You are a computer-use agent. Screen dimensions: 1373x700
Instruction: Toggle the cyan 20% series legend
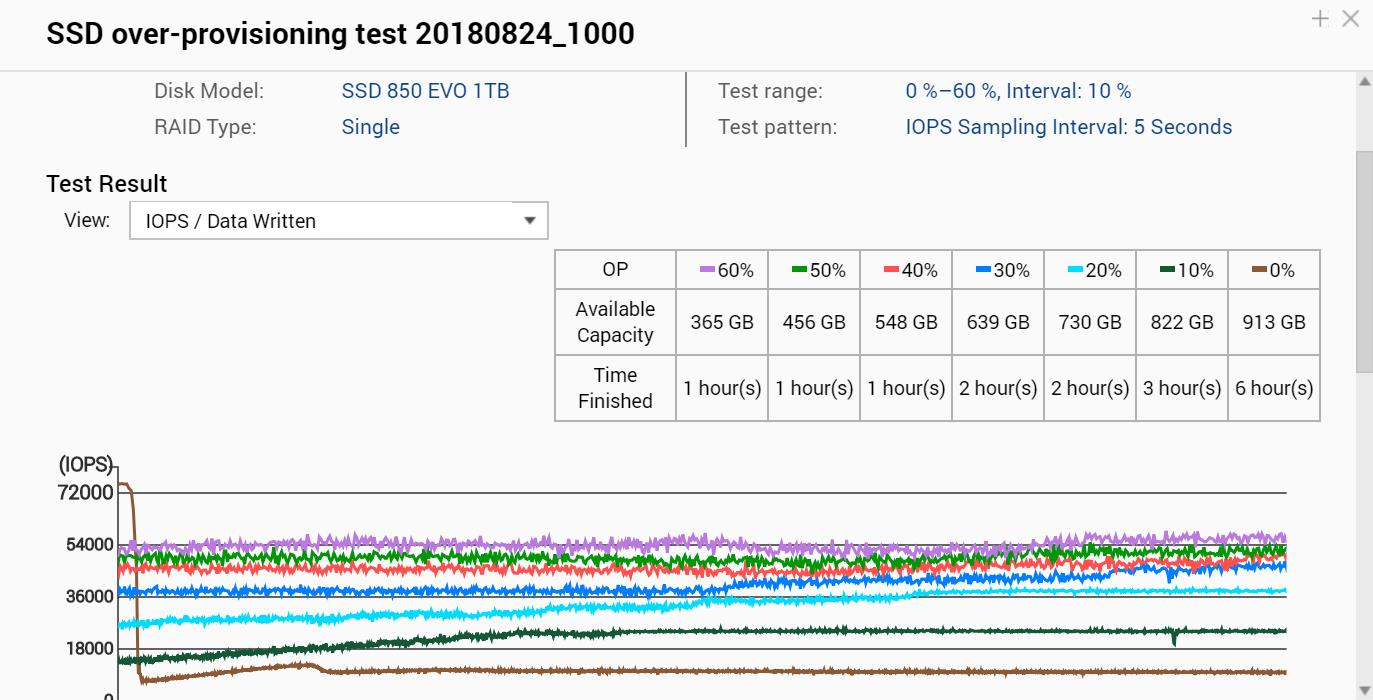pos(1075,270)
